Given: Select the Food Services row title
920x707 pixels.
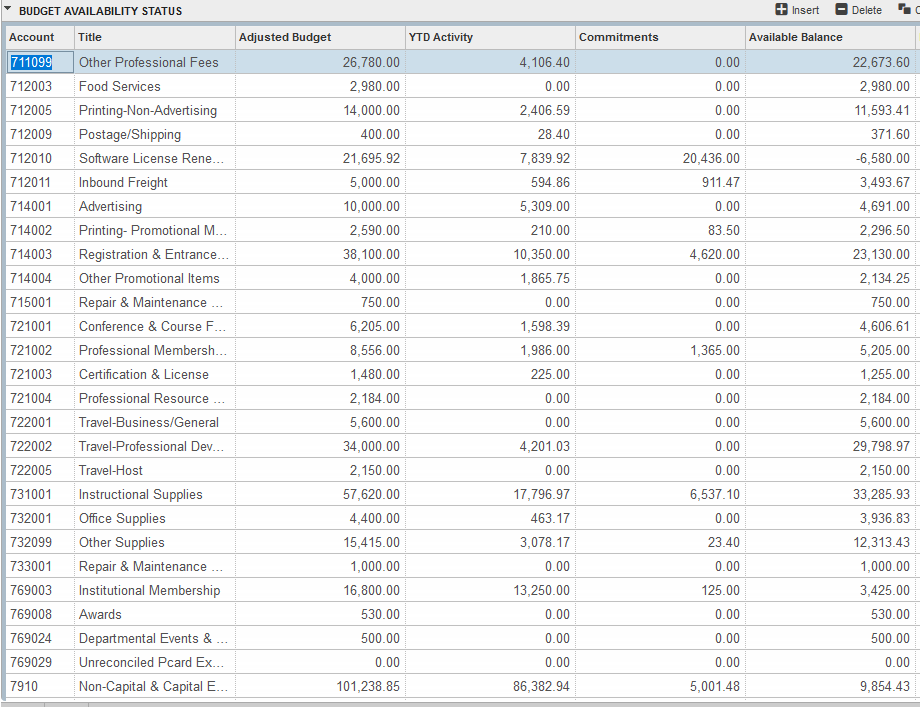Looking at the screenshot, I should pyautogui.click(x=120, y=86).
